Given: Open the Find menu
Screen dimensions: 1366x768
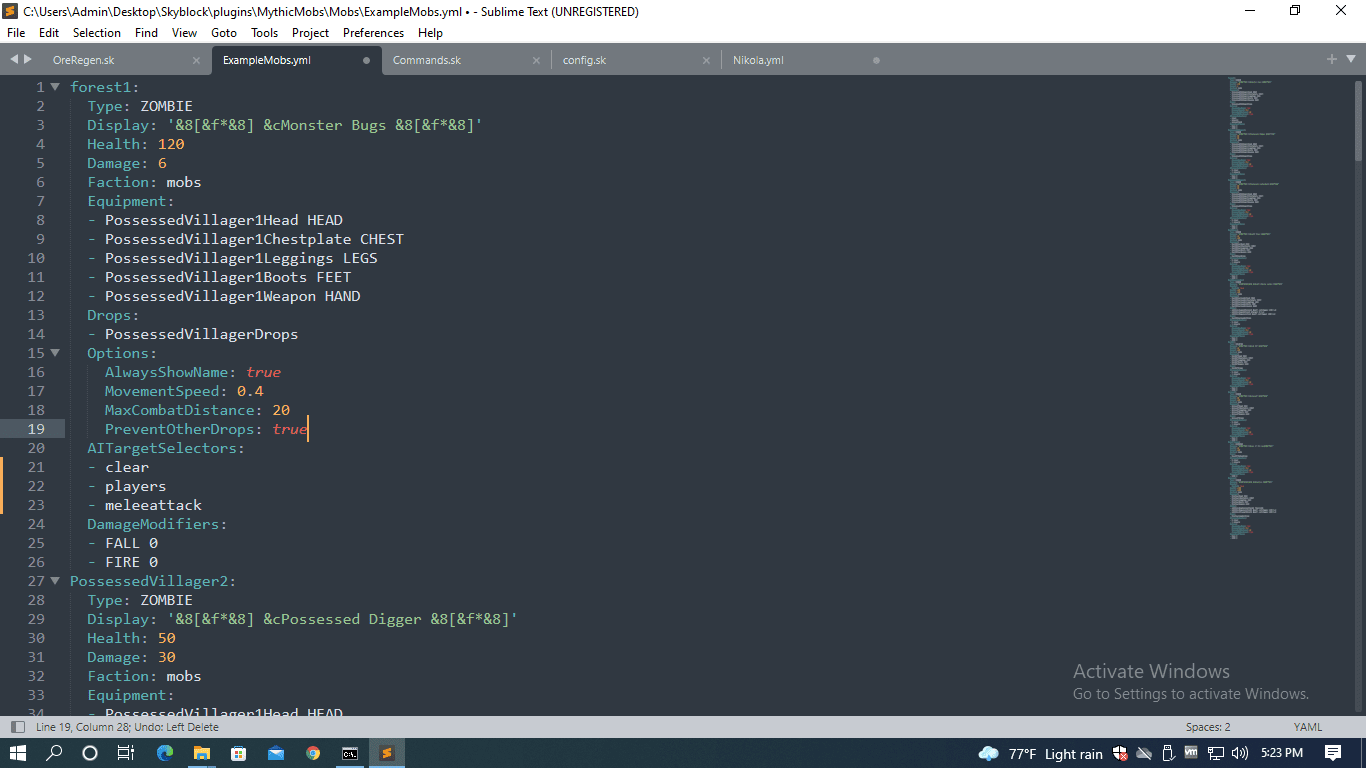Looking at the screenshot, I should point(146,33).
